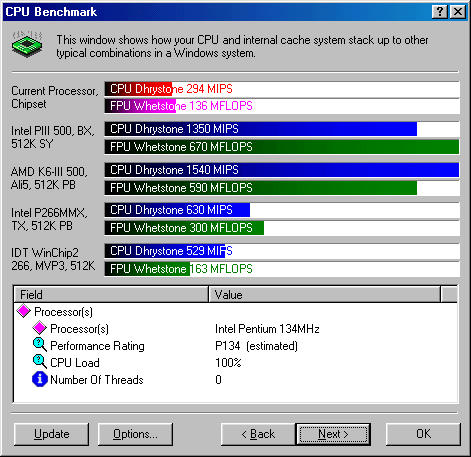Click the 'Intel P266MMX, TX, 512K PB' label
Screen dimensions: 471x457
point(49,219)
